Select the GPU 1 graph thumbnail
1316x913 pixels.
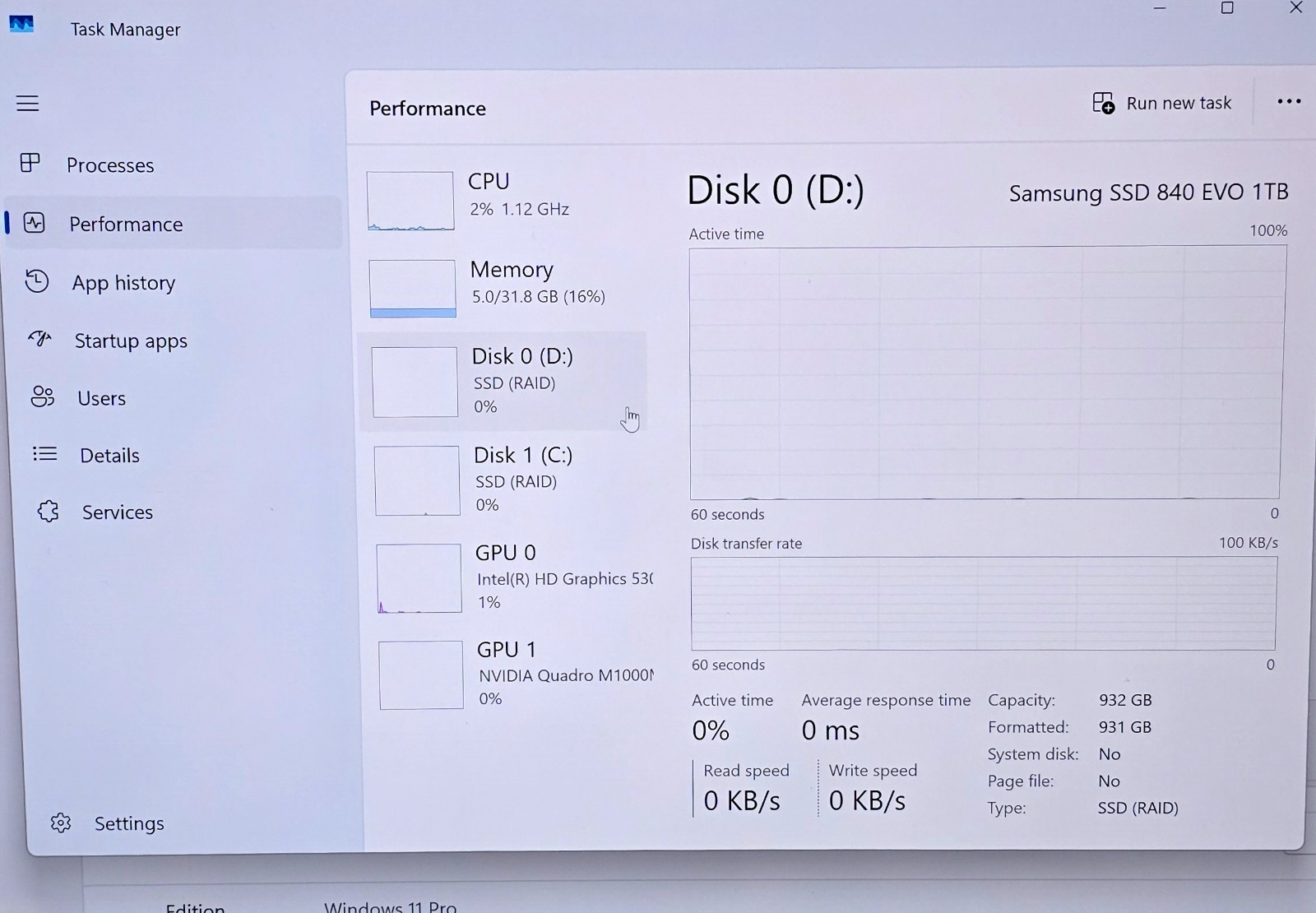(421, 674)
